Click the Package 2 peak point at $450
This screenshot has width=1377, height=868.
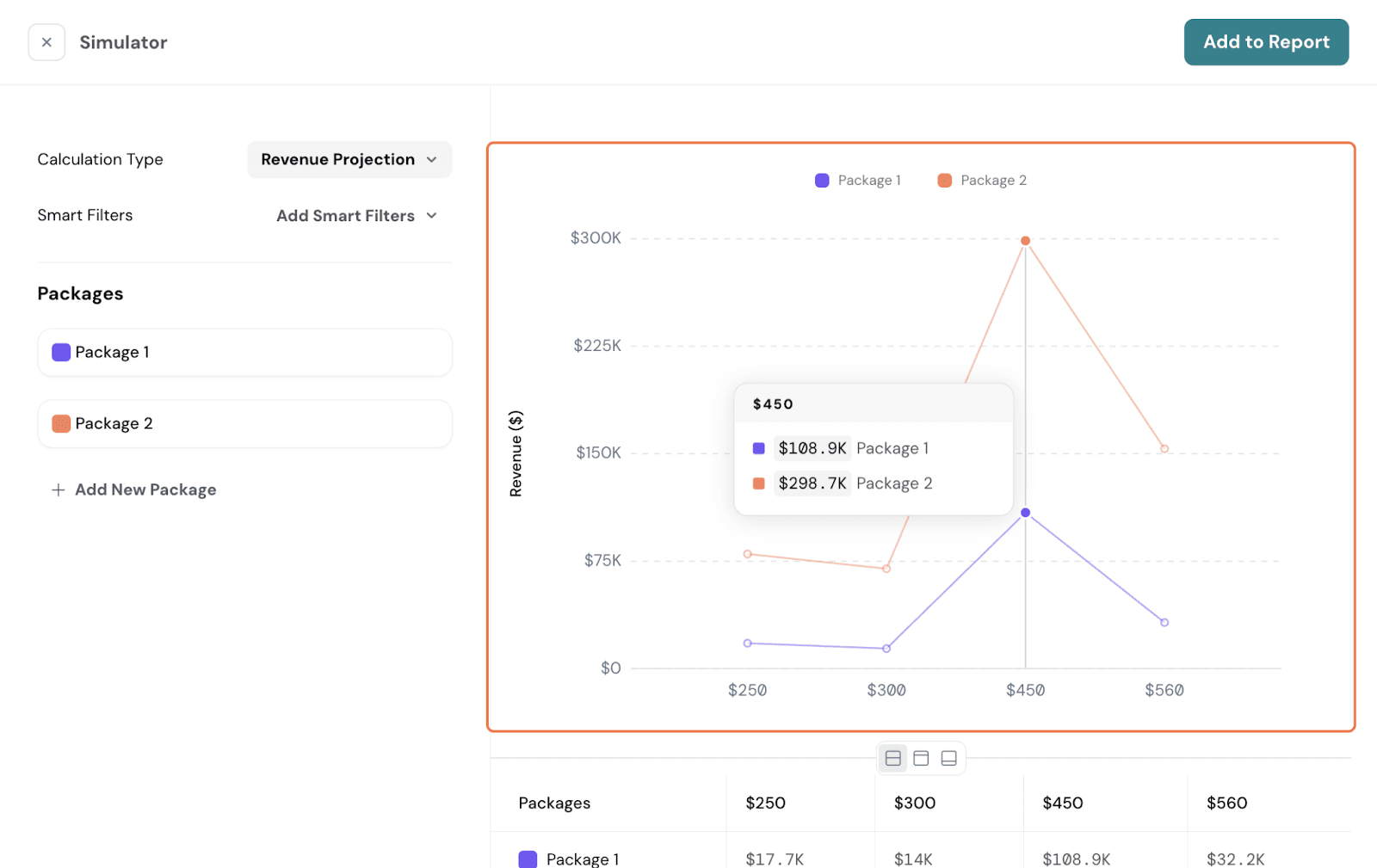coord(1025,241)
